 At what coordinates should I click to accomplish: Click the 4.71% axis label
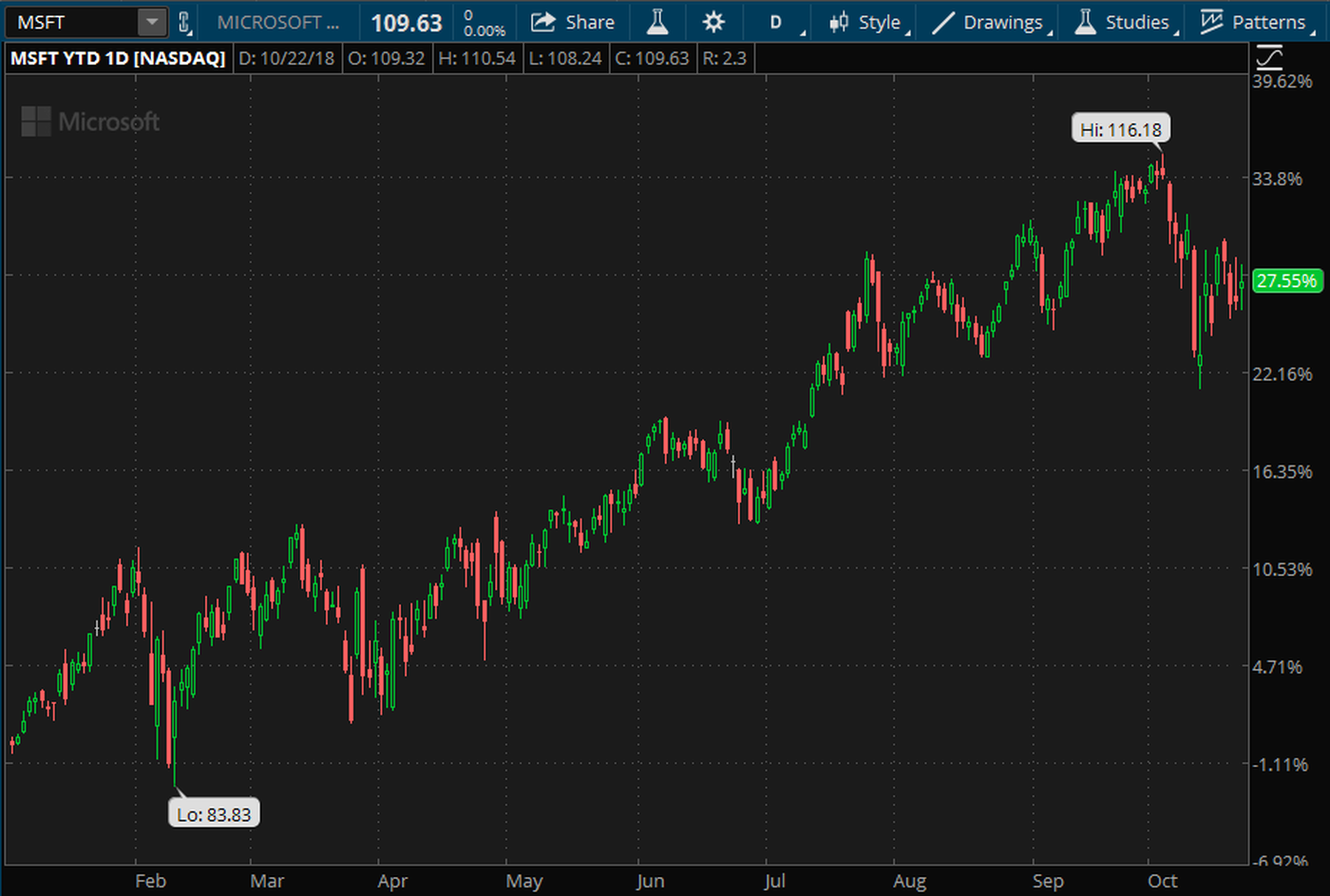(1277, 667)
